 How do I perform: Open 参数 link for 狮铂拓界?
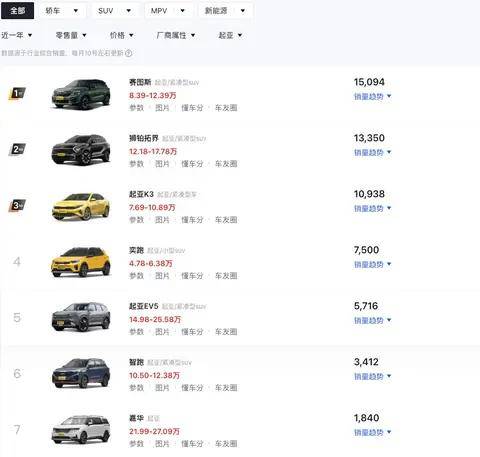136,164
